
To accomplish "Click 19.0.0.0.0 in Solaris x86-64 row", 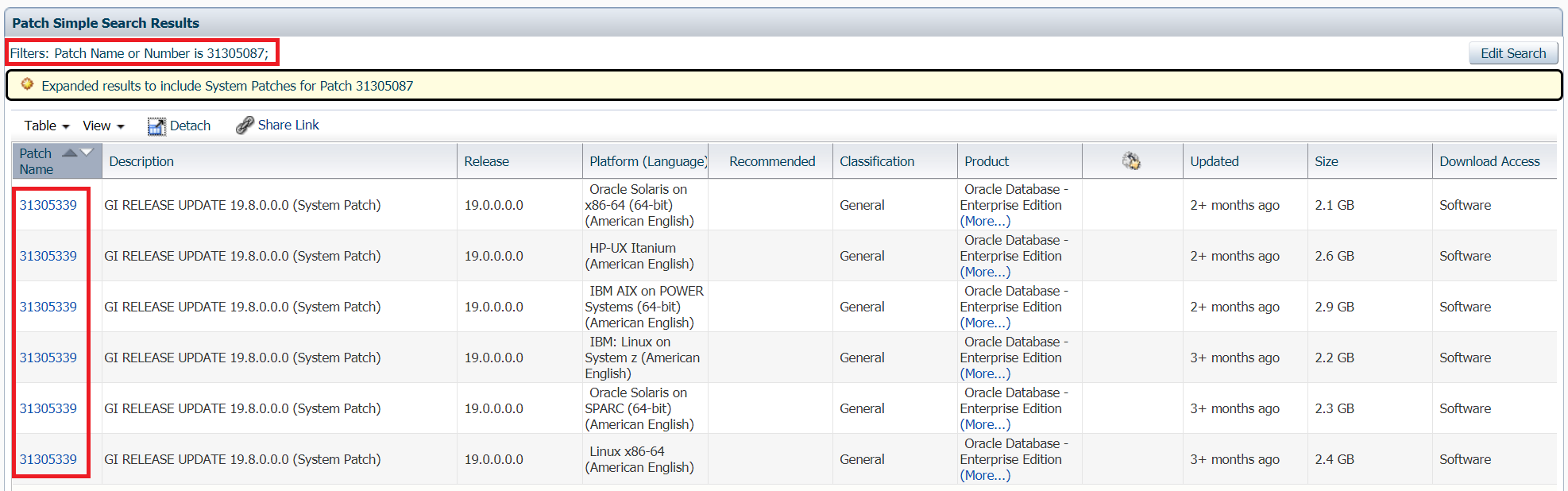I will click(x=493, y=205).
